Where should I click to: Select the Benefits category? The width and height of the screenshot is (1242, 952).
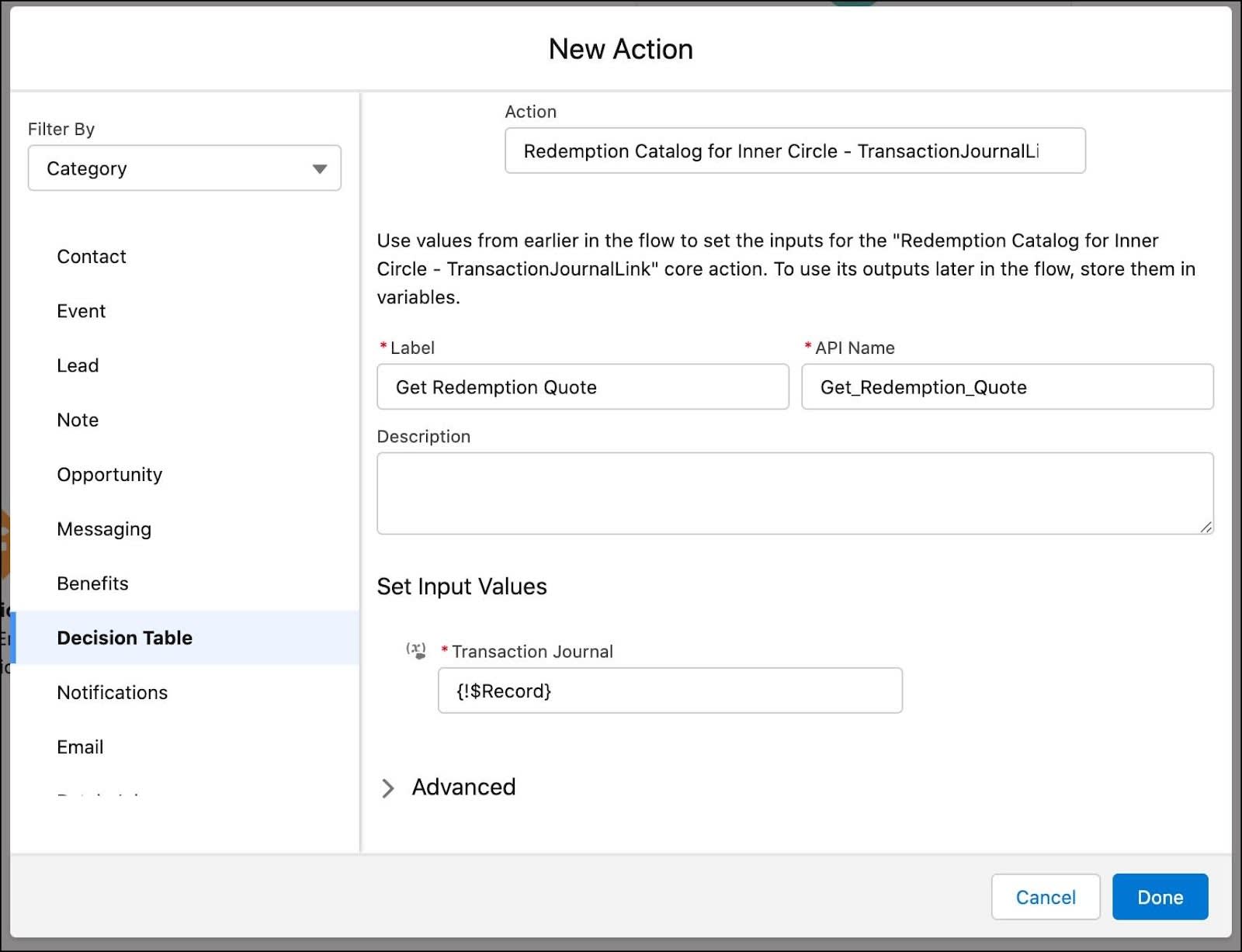(92, 583)
